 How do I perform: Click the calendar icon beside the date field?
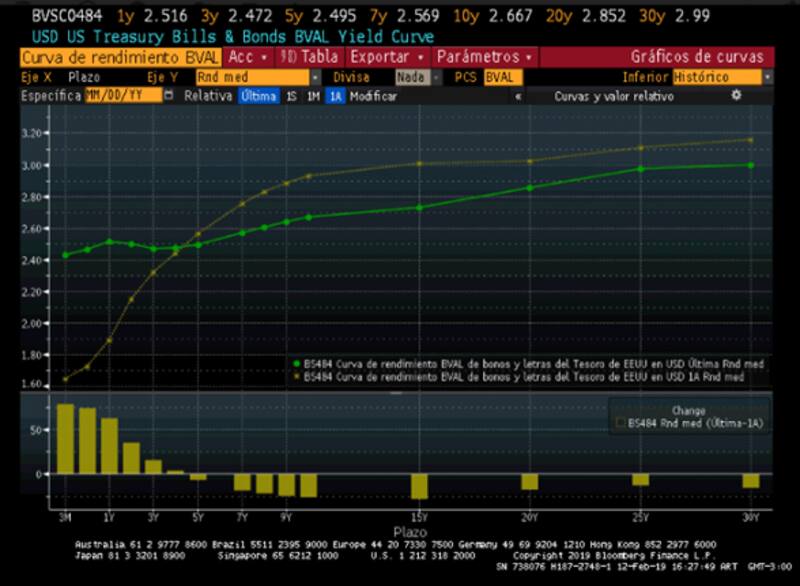[x=168, y=96]
